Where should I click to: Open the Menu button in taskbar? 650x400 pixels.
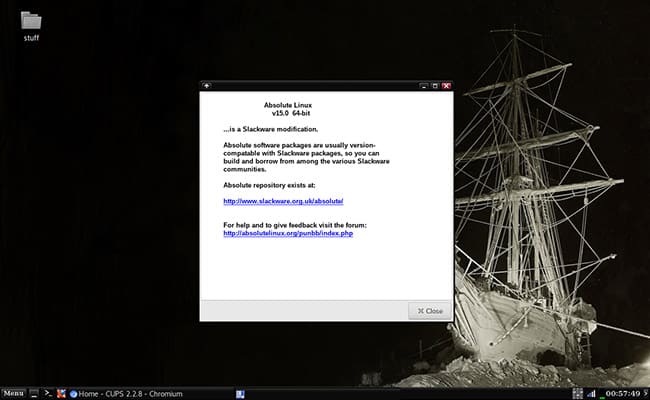(13, 393)
